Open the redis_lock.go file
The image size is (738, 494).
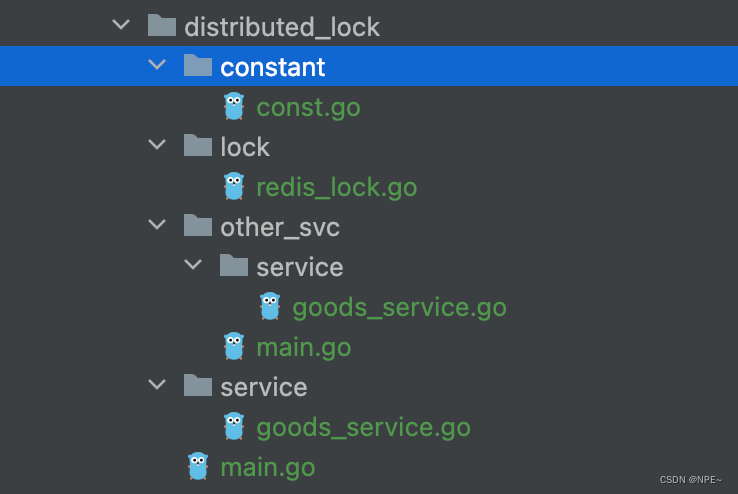click(x=337, y=188)
